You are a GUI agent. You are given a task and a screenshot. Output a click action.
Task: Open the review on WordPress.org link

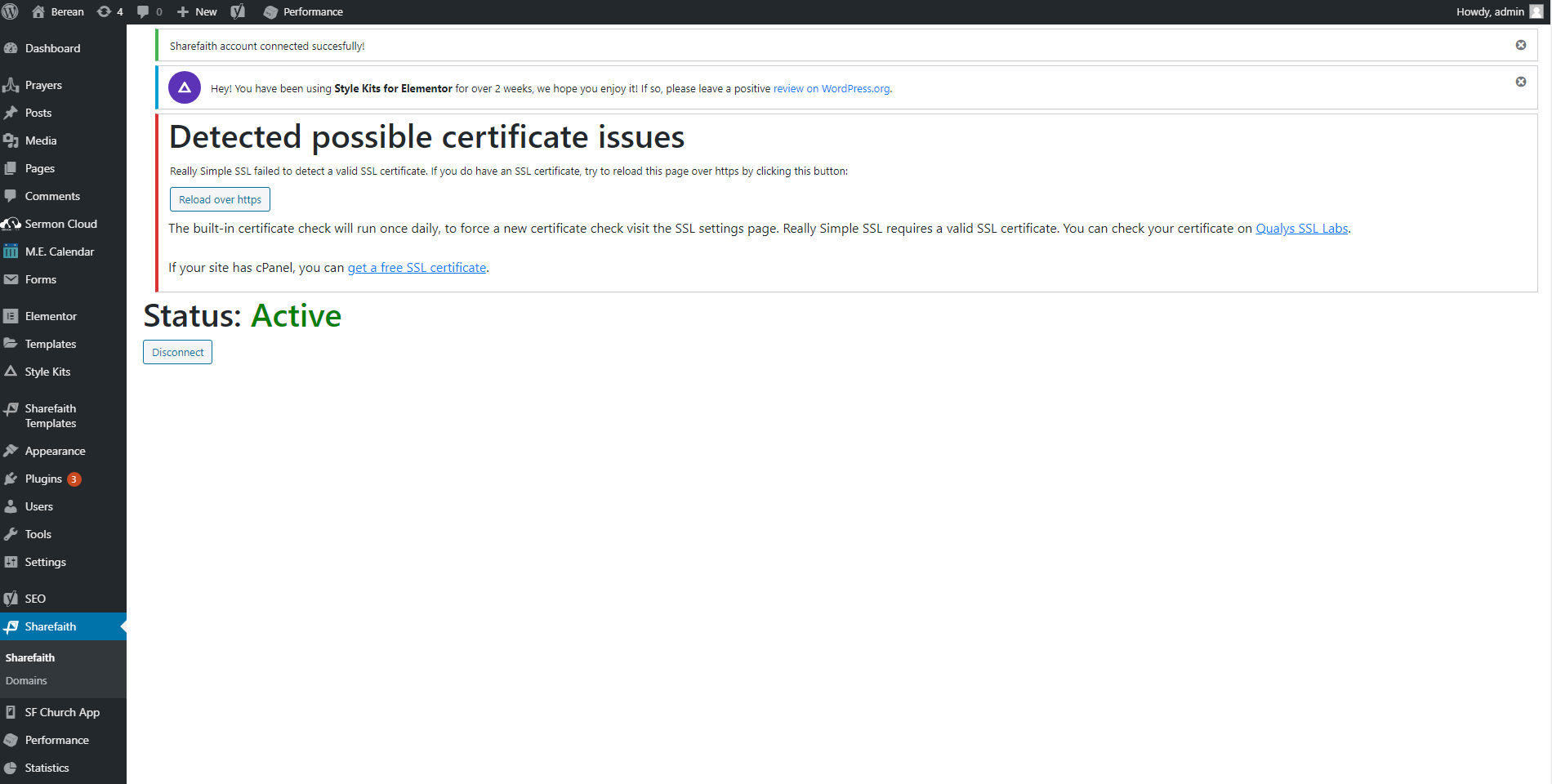click(831, 89)
